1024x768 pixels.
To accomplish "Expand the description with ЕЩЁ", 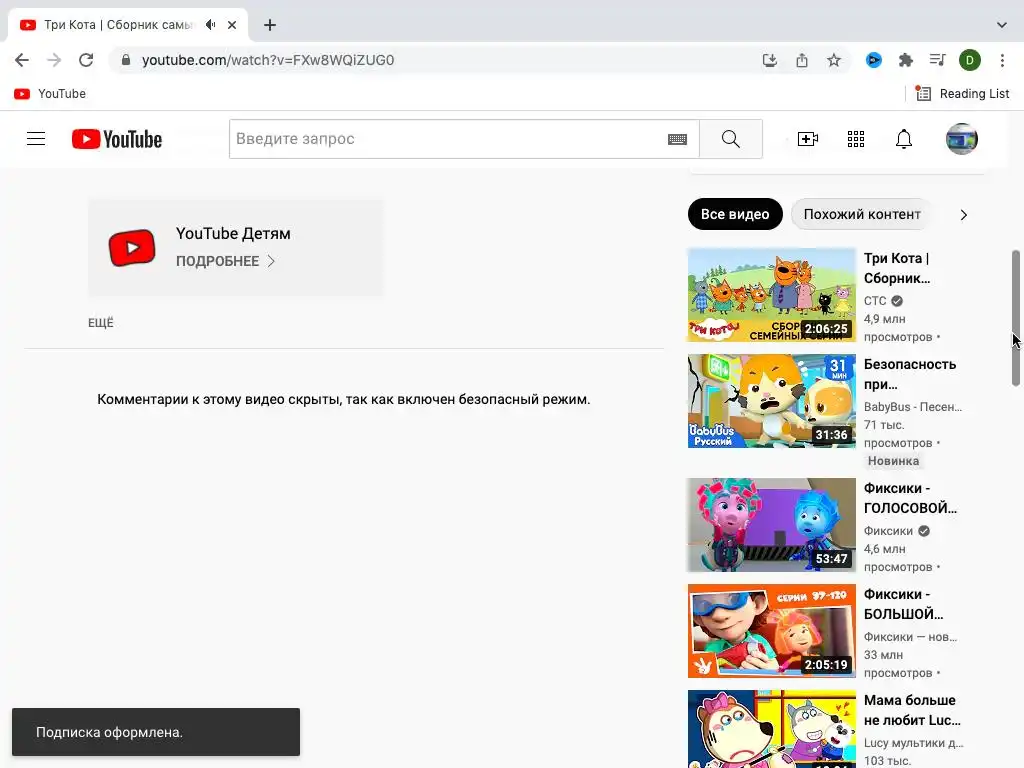I will 101,323.
